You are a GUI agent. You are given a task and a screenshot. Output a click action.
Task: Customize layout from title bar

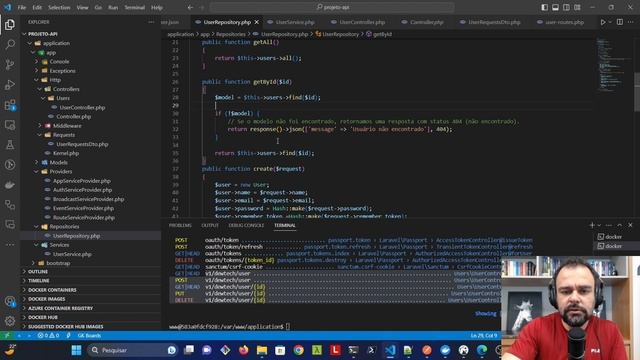pyautogui.click(x=577, y=7)
